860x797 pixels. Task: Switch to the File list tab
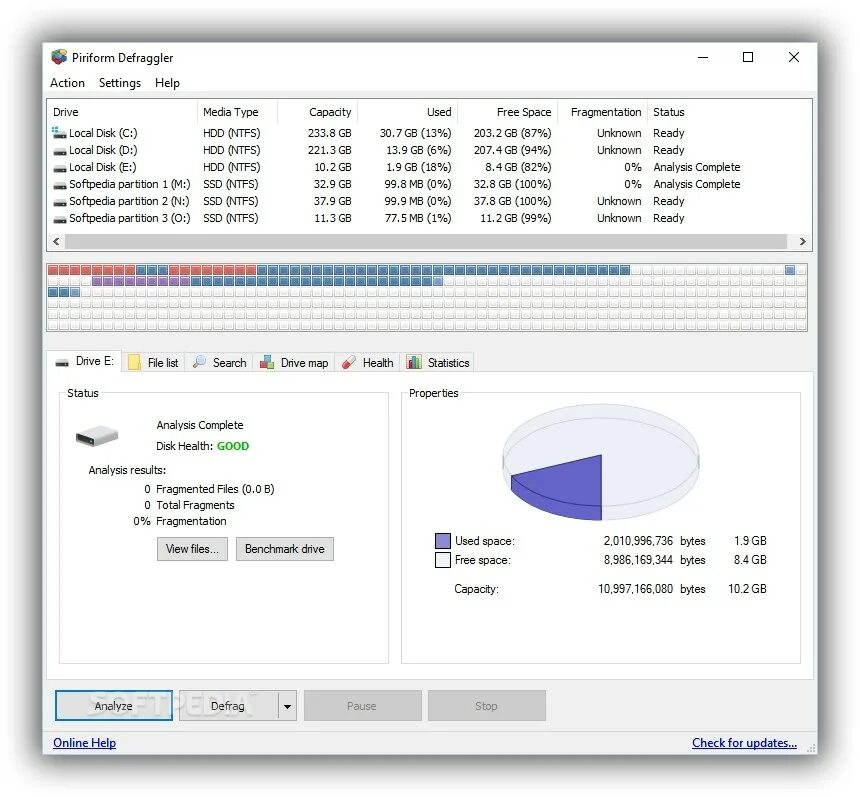pos(154,363)
